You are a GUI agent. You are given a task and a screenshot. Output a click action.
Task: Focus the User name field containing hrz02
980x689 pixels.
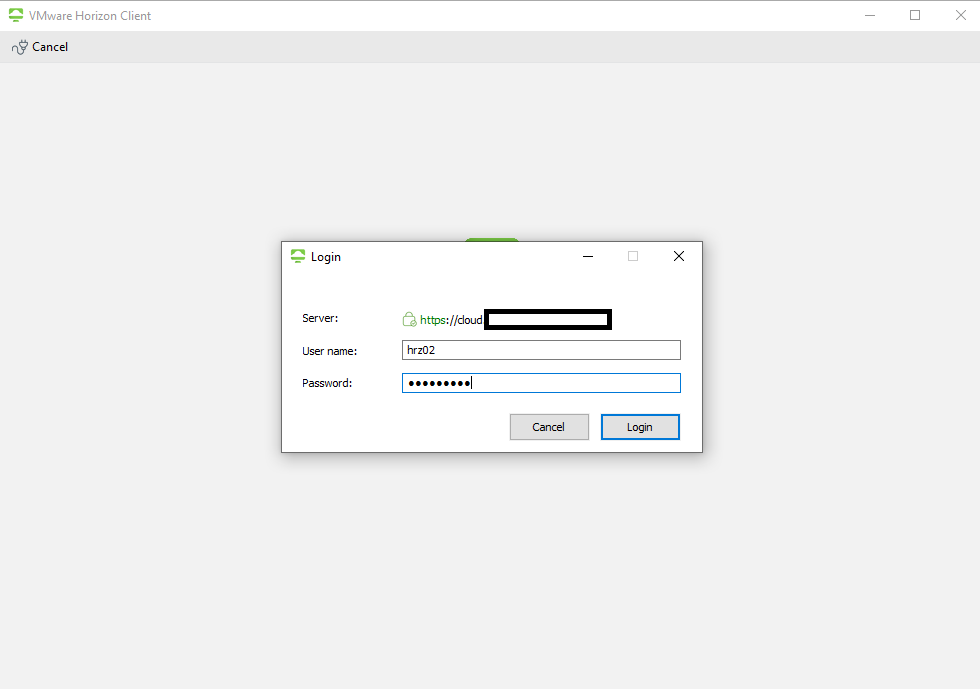[541, 350]
